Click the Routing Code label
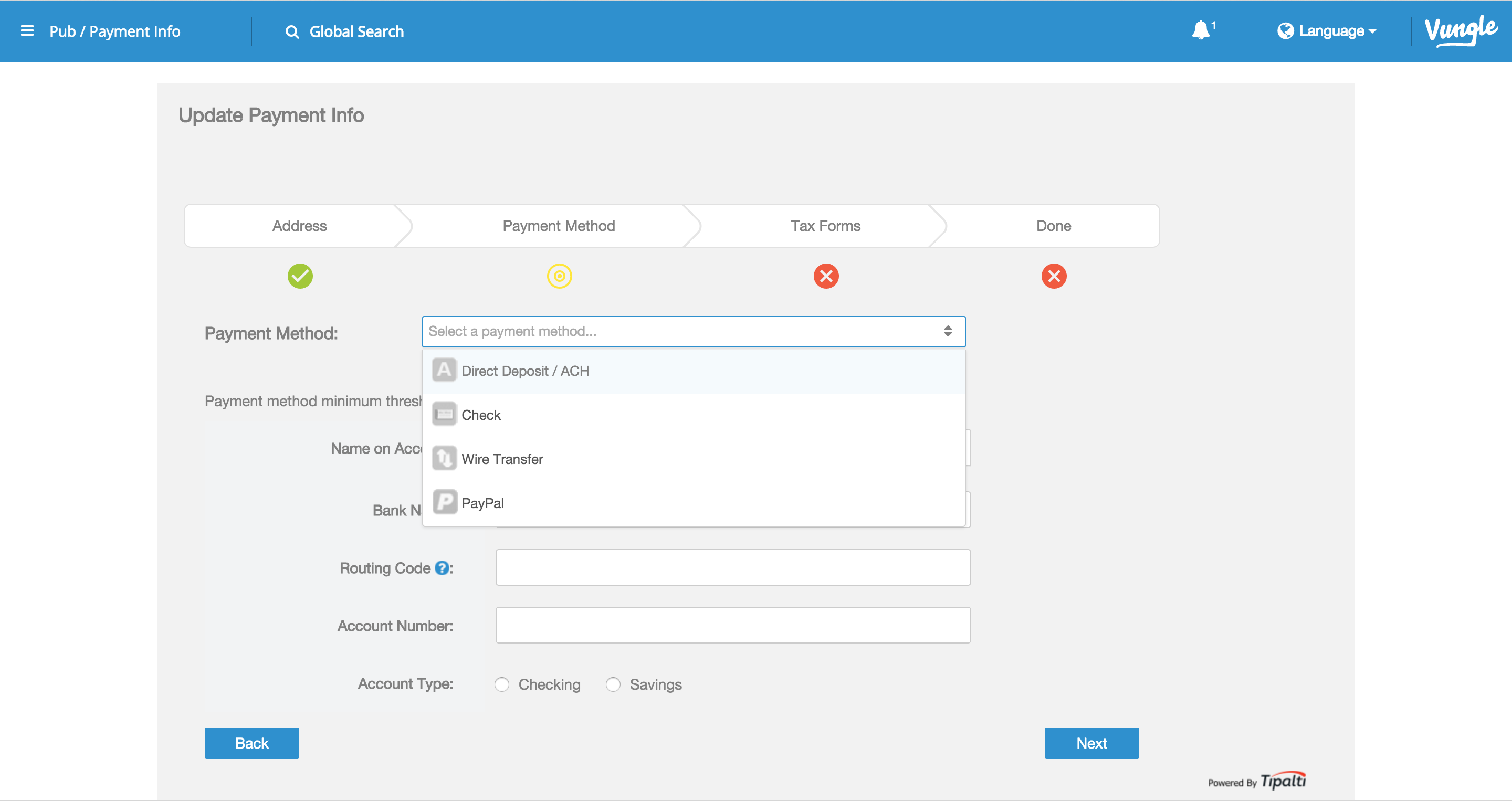The width and height of the screenshot is (1512, 801). 385,568
